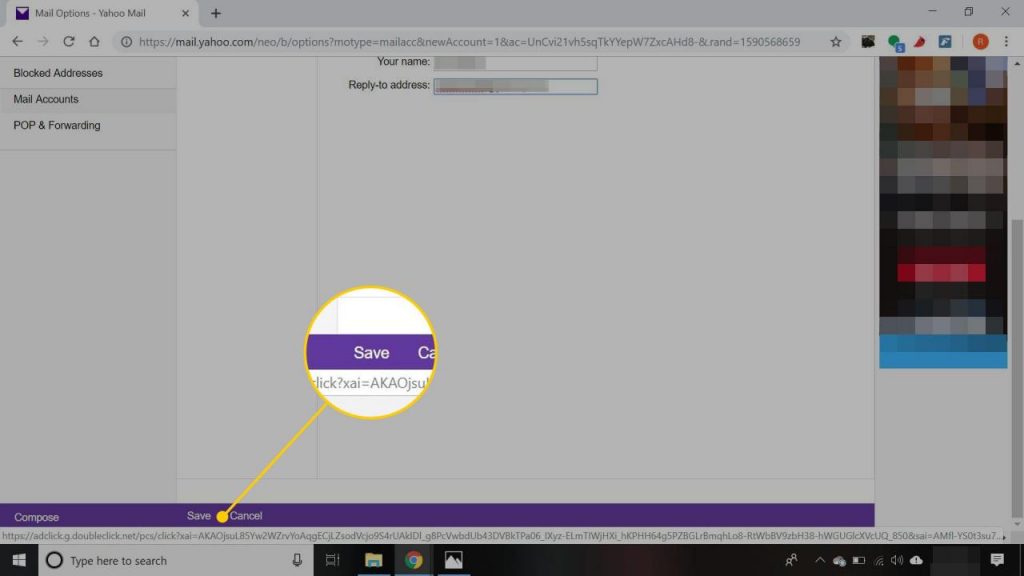The width and height of the screenshot is (1024, 576).
Task: Click the People icon in system tray
Action: click(791, 560)
